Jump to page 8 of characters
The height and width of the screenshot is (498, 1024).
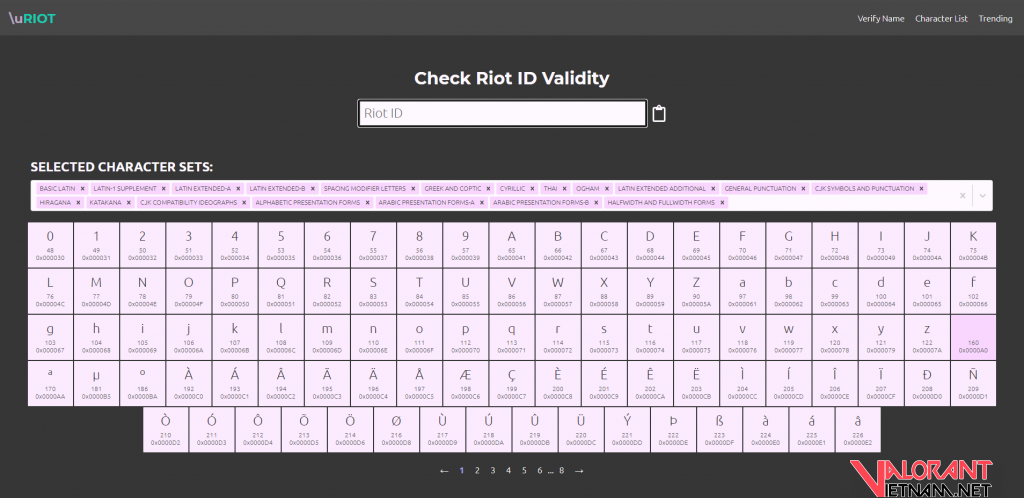[562, 470]
